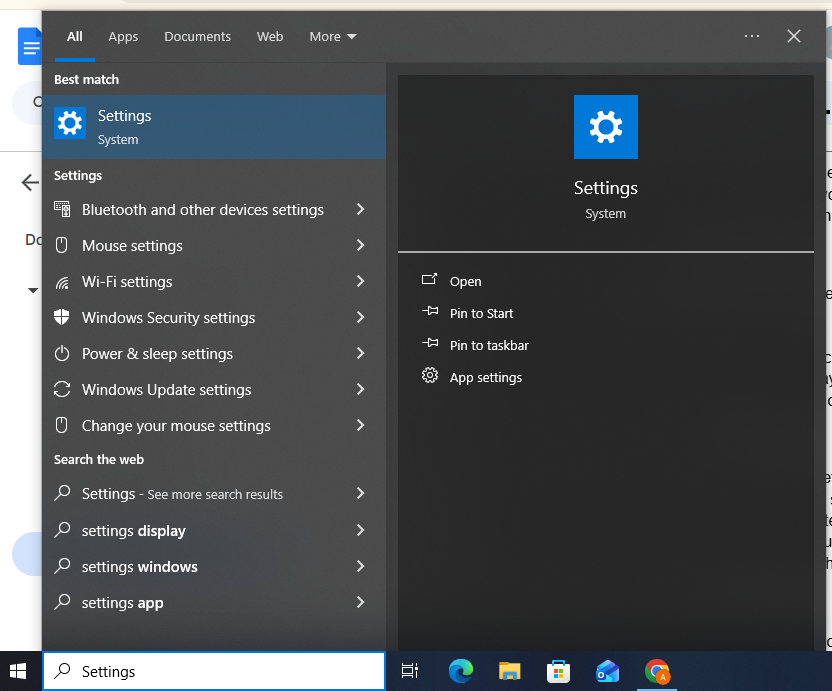
Task: Open the More dropdown filter
Action: [x=332, y=37]
